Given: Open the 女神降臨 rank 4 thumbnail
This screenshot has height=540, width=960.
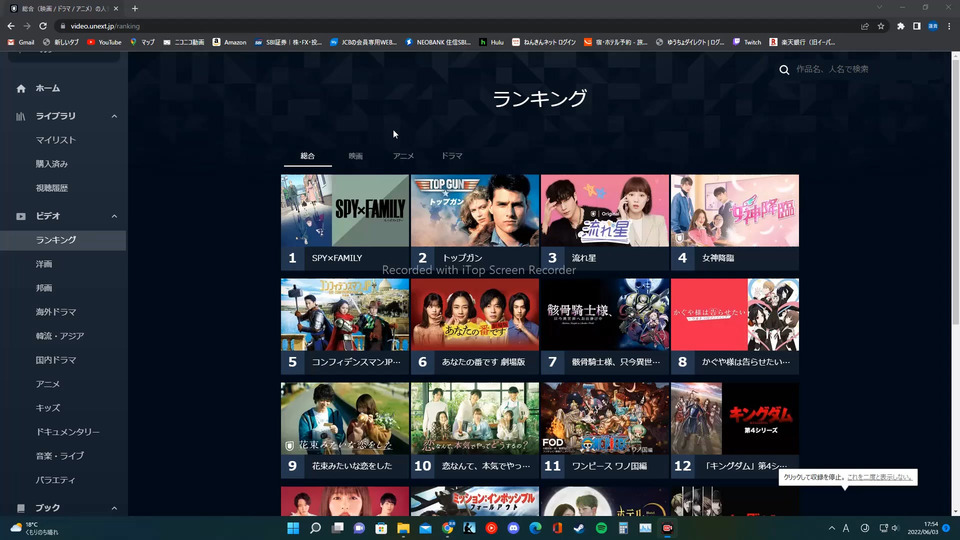Looking at the screenshot, I should click(x=735, y=211).
